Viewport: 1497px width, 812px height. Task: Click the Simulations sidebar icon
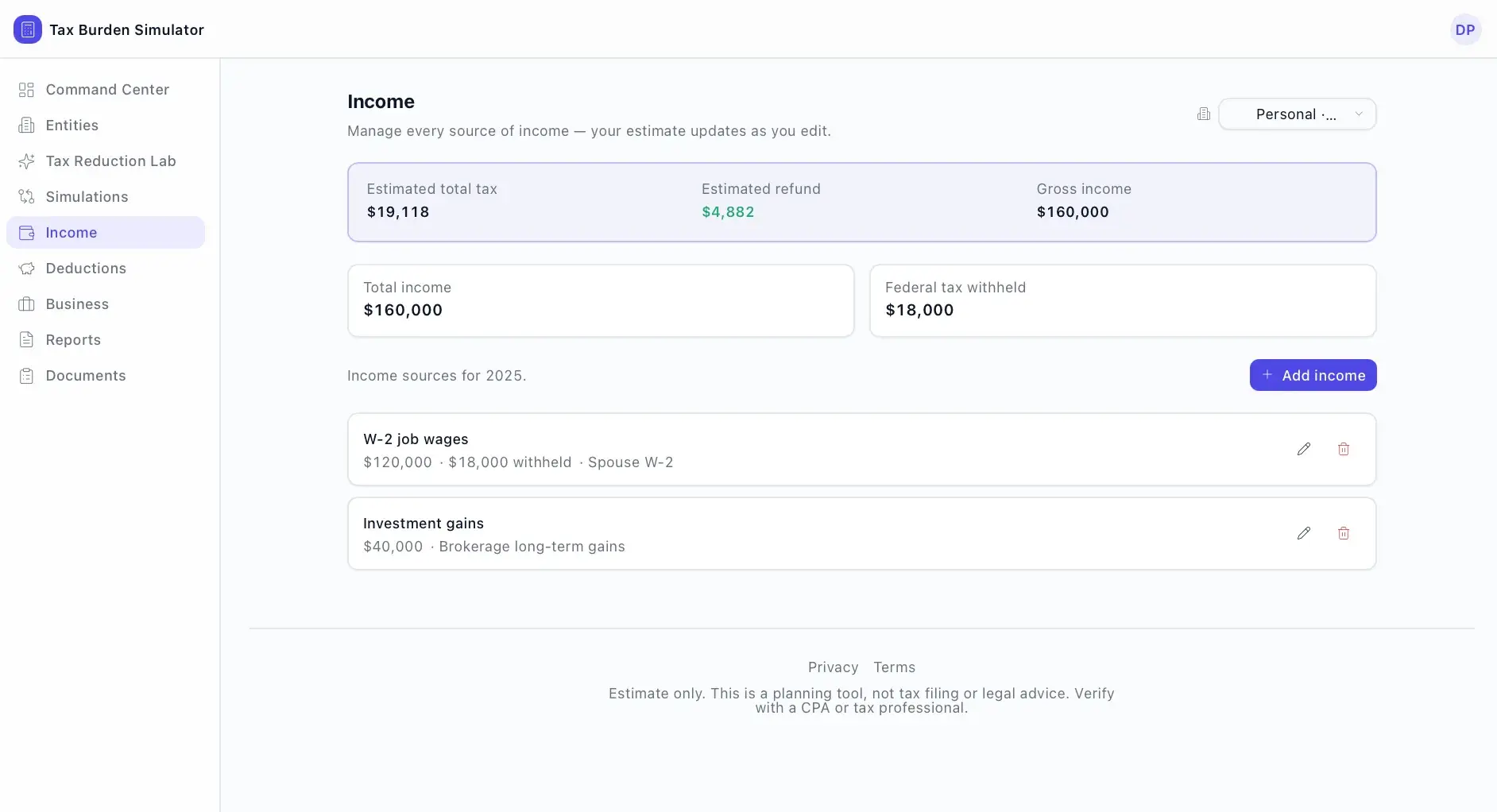pos(26,197)
